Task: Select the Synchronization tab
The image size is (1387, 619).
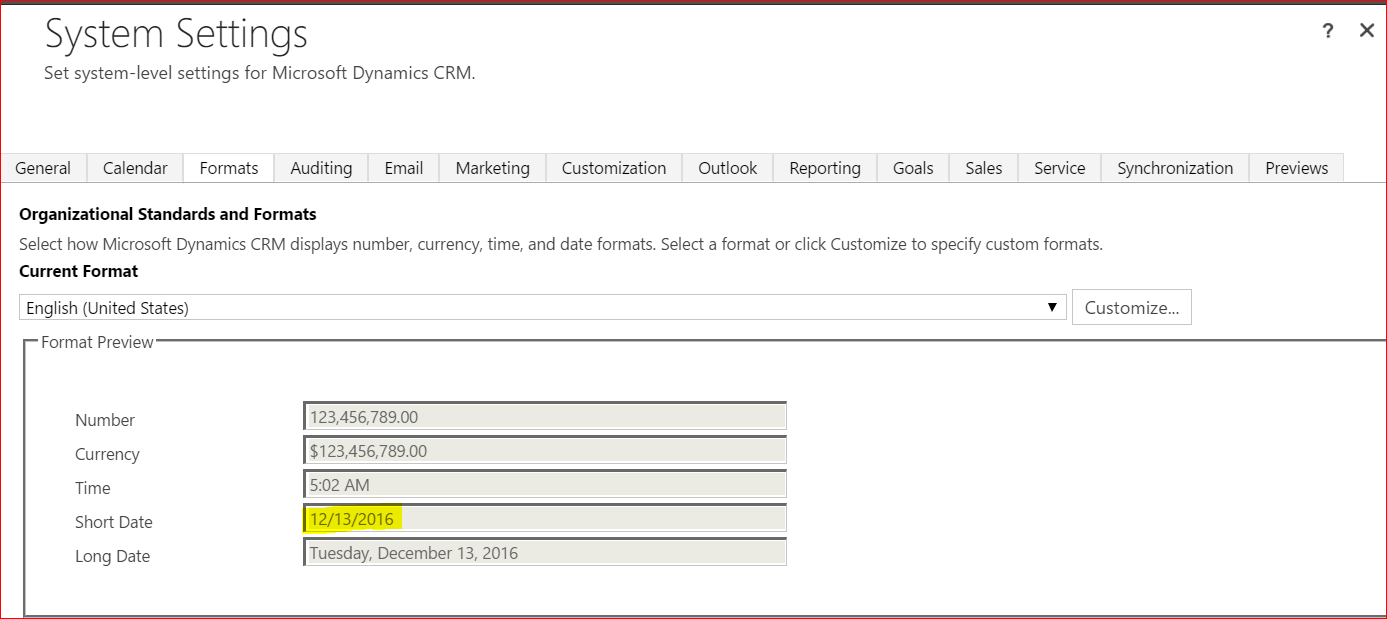Action: [x=1174, y=168]
